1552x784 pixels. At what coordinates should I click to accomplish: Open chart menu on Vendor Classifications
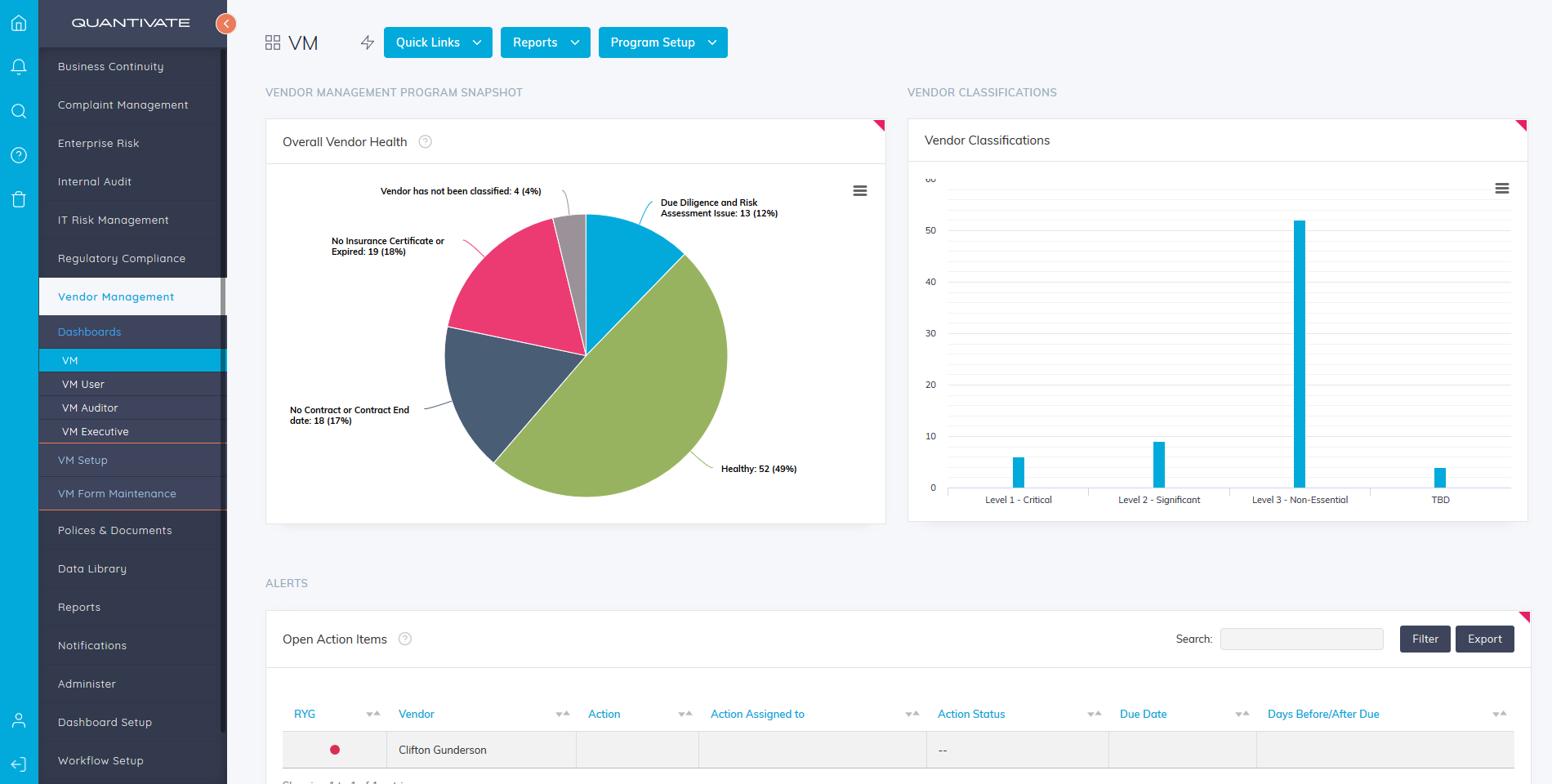tap(1502, 189)
